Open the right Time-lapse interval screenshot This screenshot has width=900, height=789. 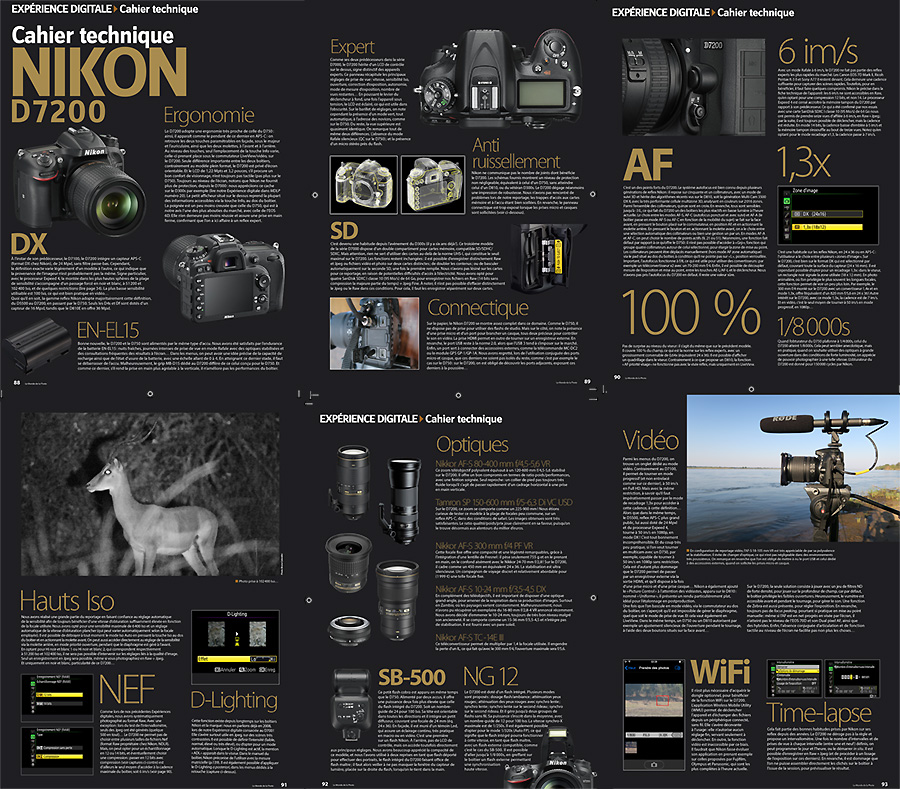click(853, 678)
